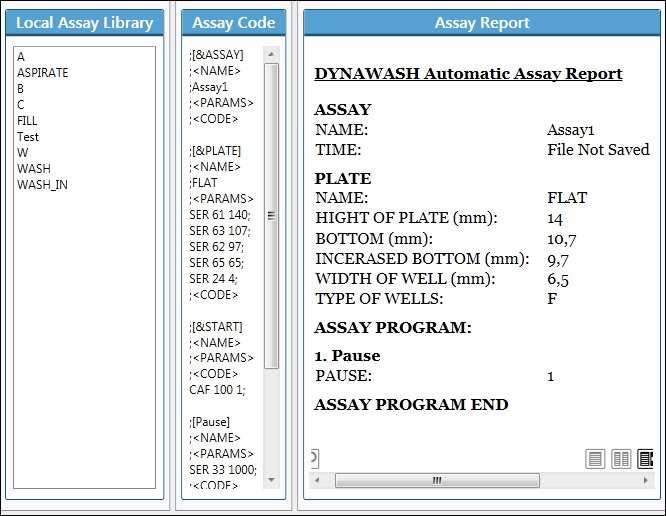666x516 pixels.
Task: Click code line SER 33 1000;
Action: point(223,470)
